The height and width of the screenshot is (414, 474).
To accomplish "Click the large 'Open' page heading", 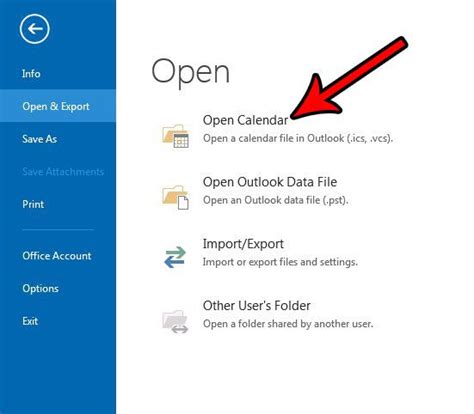I will point(191,73).
